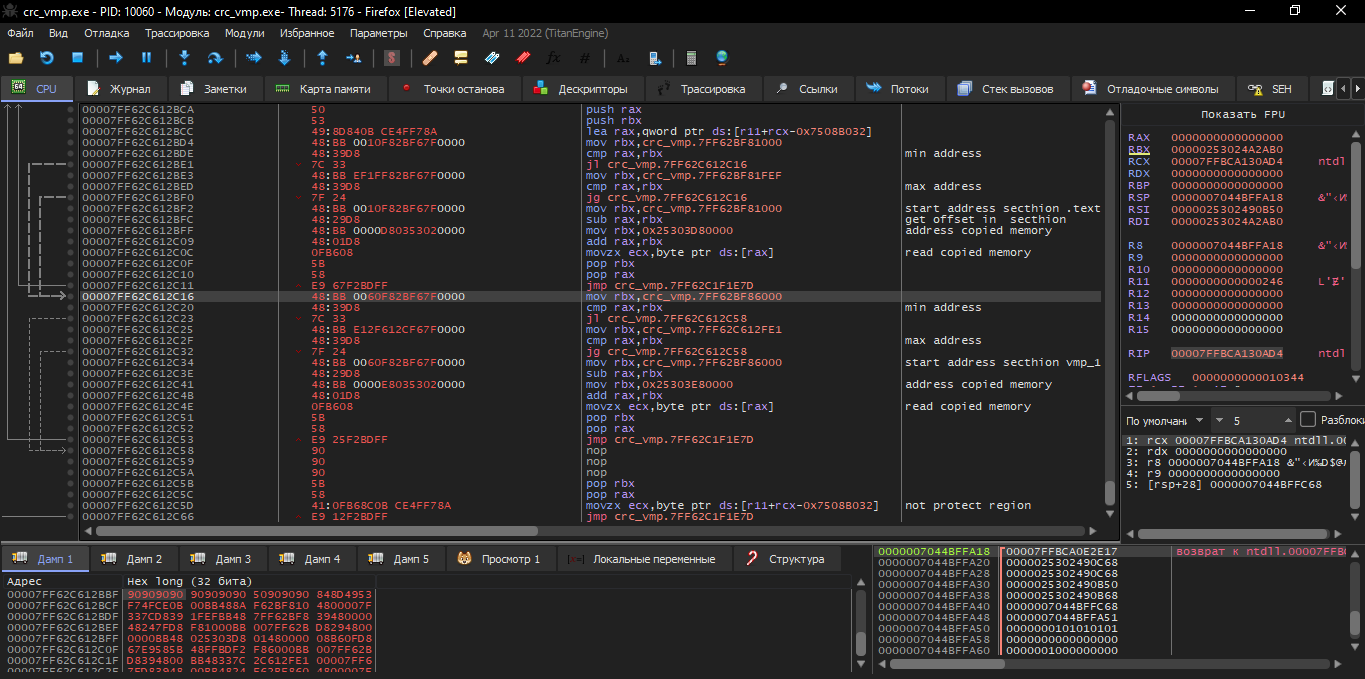Open the Comments toolbar icon
Viewport: 1365px width, 679px height.
pos(461,58)
